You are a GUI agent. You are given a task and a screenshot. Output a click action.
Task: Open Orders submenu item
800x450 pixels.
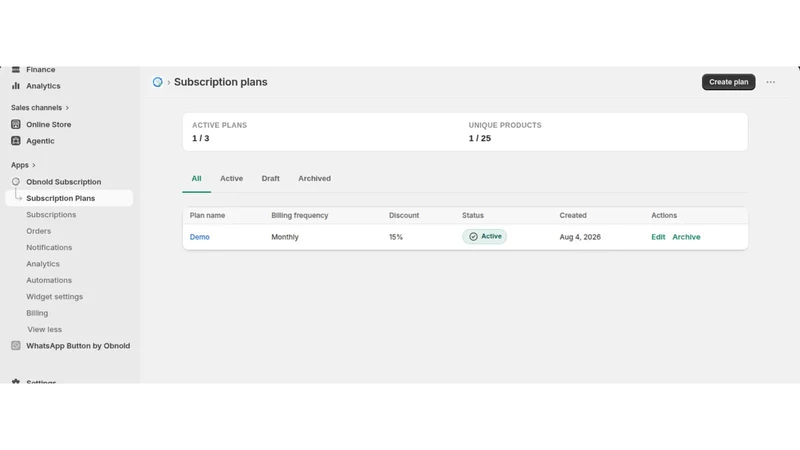[39, 231]
